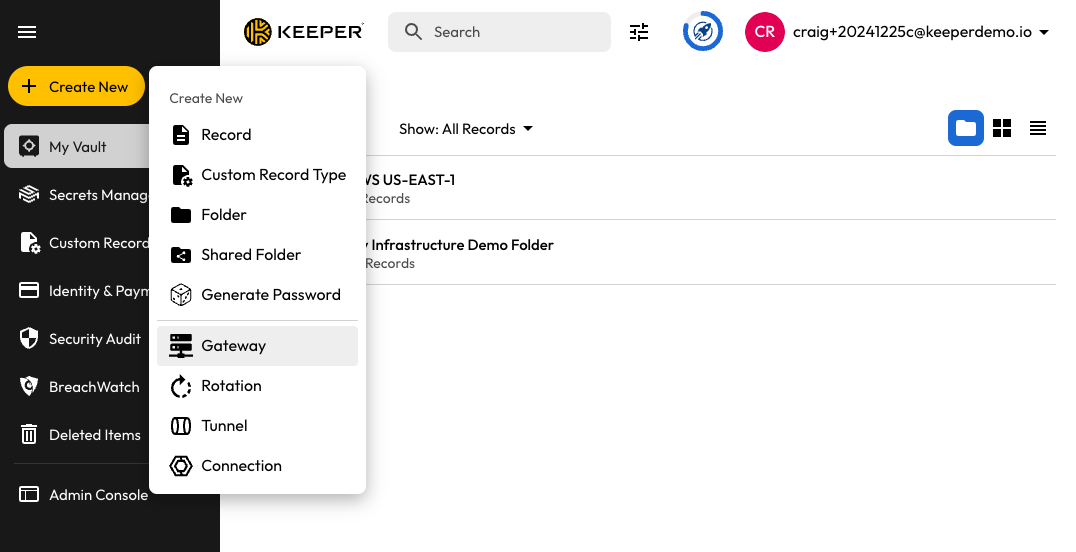This screenshot has width=1076, height=552.
Task: Click the CR user avatar
Action: (764, 32)
